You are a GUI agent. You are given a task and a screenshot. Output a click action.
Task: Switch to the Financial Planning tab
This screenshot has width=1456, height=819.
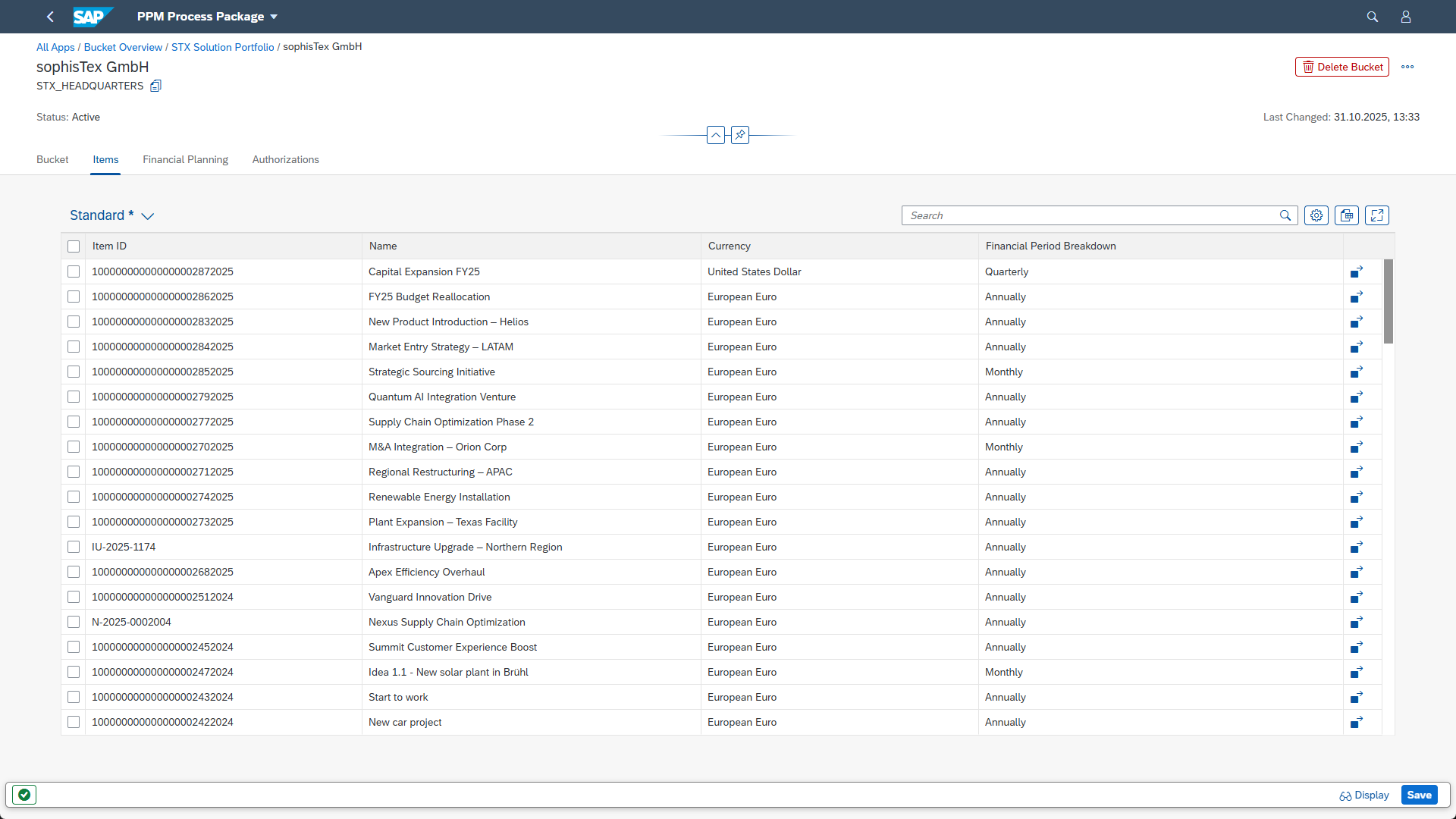point(185,159)
